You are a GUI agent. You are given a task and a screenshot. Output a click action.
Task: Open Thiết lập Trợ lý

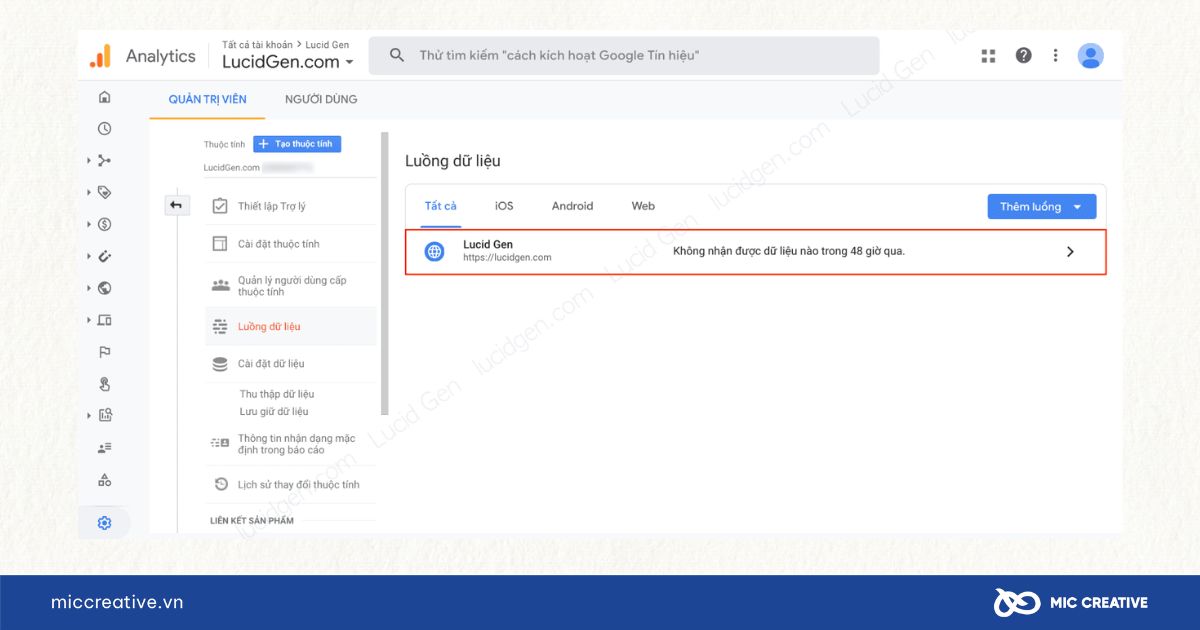coord(290,206)
